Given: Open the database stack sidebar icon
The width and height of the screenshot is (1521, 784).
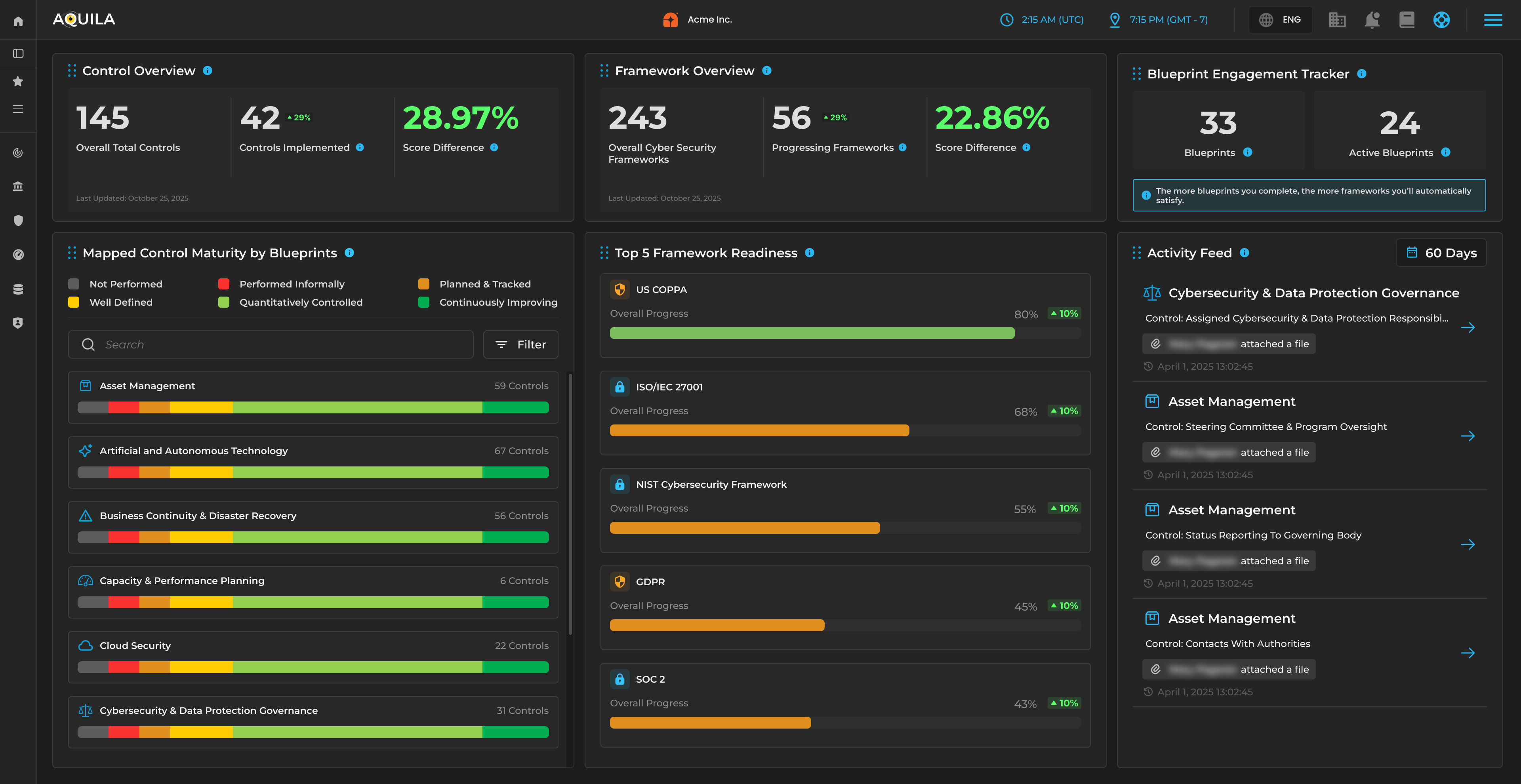Looking at the screenshot, I should coord(18,289).
